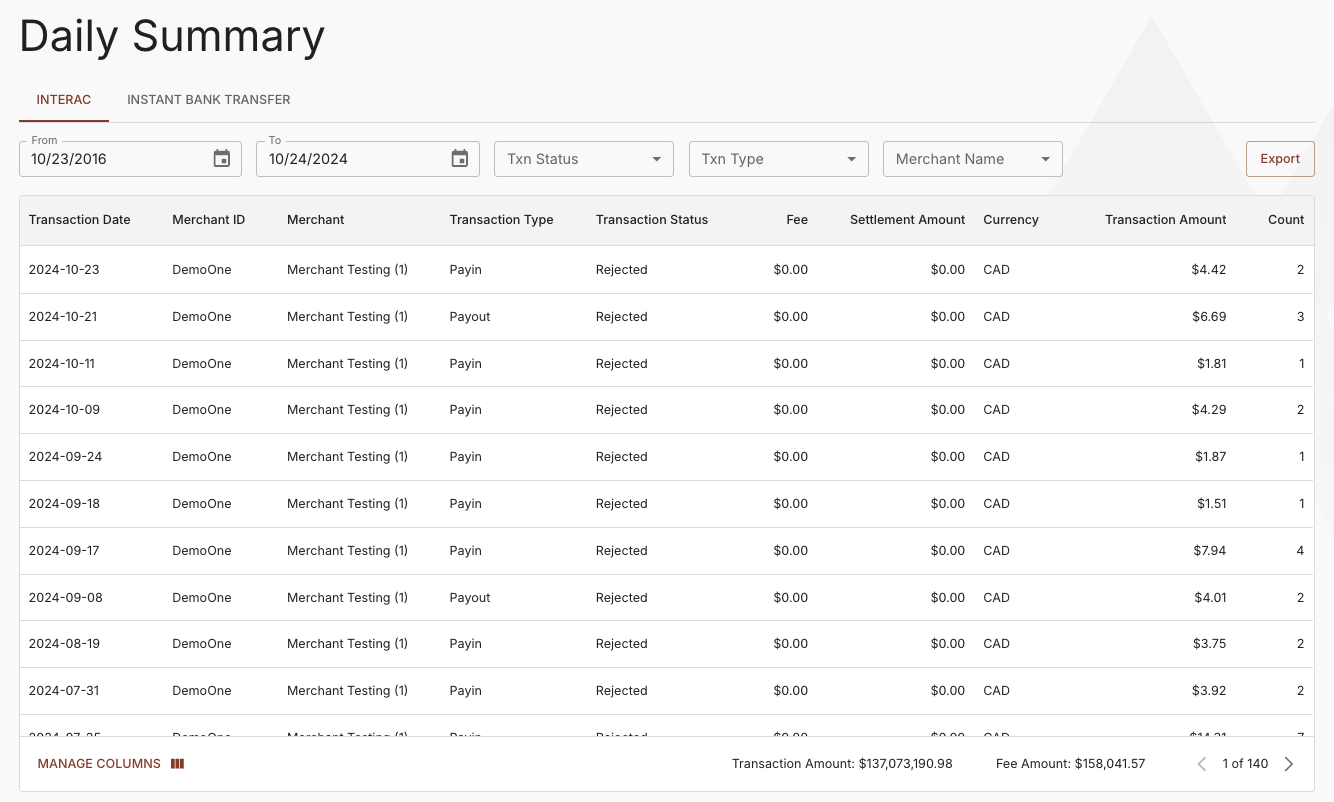Sort by the Transaction Date column header

pyautogui.click(x=79, y=219)
